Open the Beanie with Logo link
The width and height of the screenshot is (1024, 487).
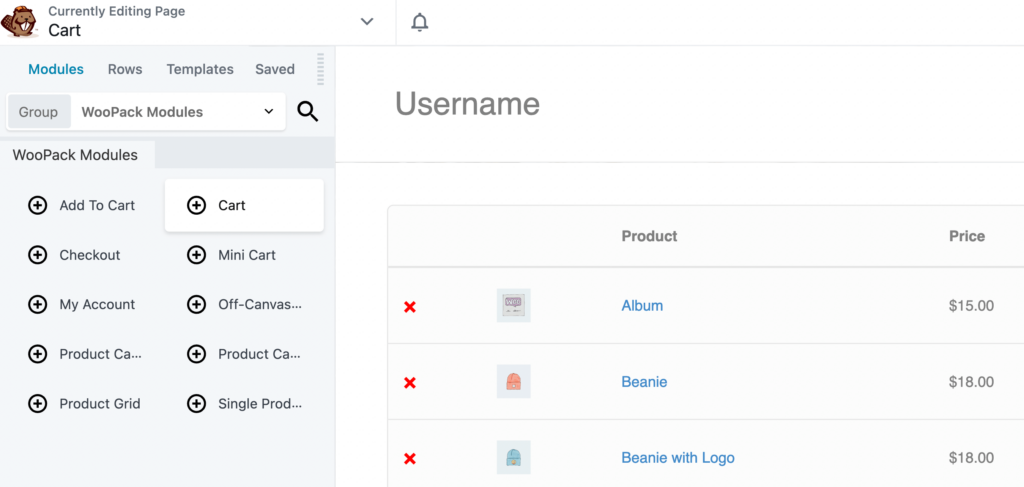point(677,458)
